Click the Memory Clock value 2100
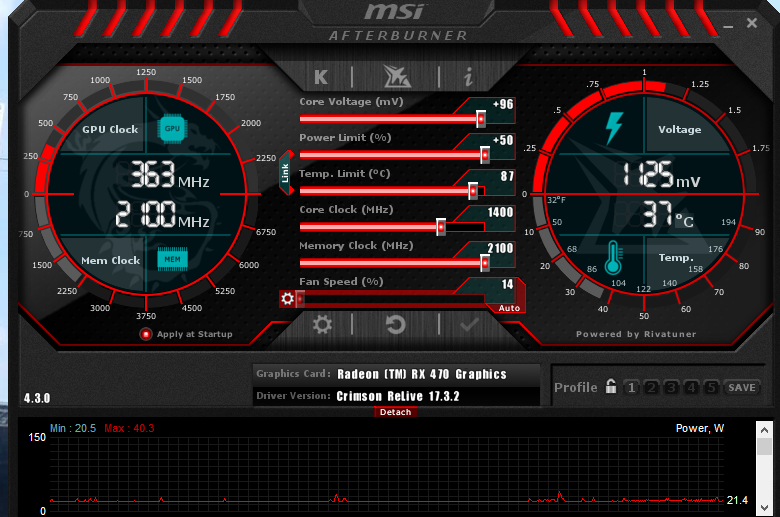Image resolution: width=780 pixels, height=517 pixels. (500, 248)
